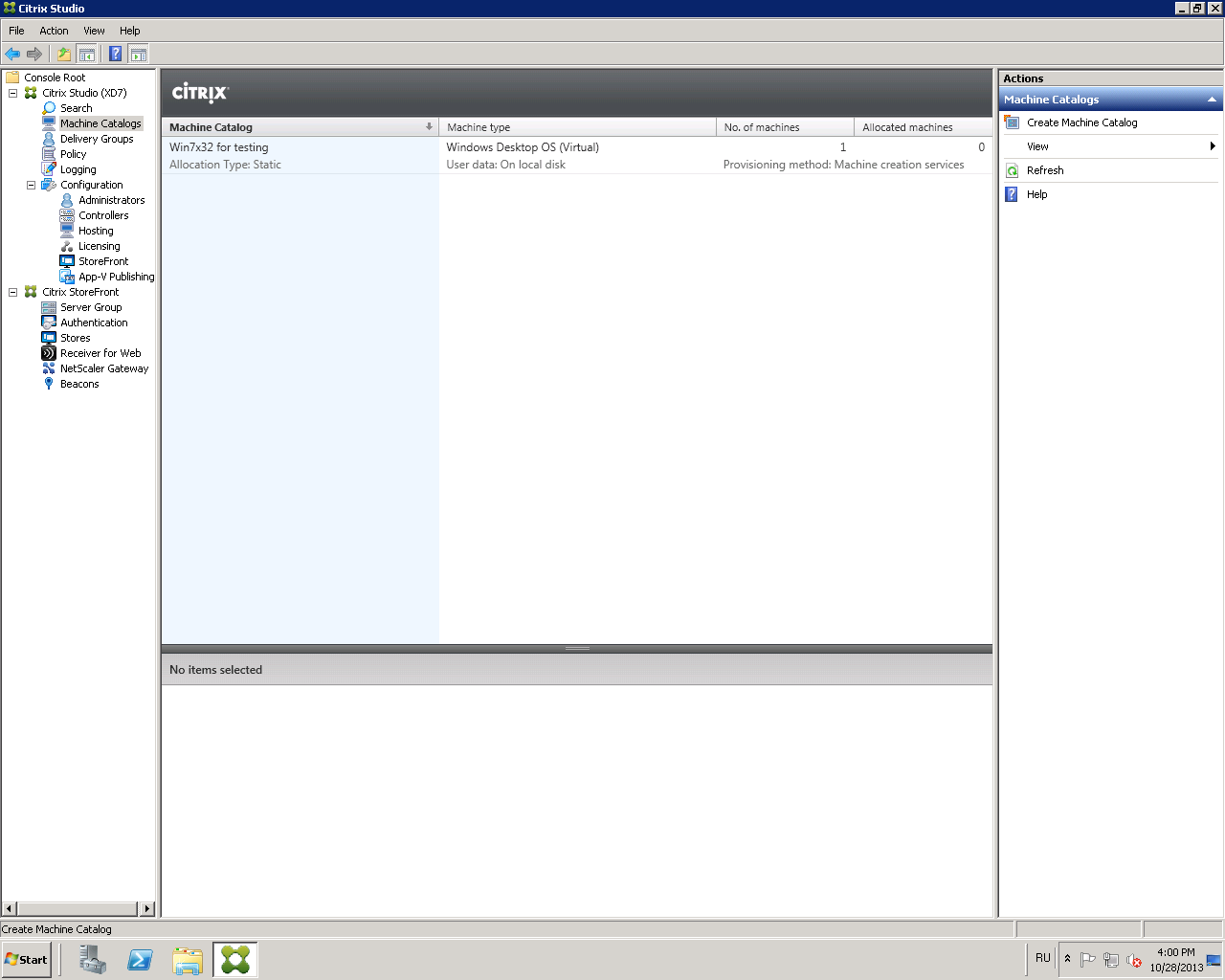Select the Stores tree item
This screenshot has height=980, width=1225.
coord(76,338)
